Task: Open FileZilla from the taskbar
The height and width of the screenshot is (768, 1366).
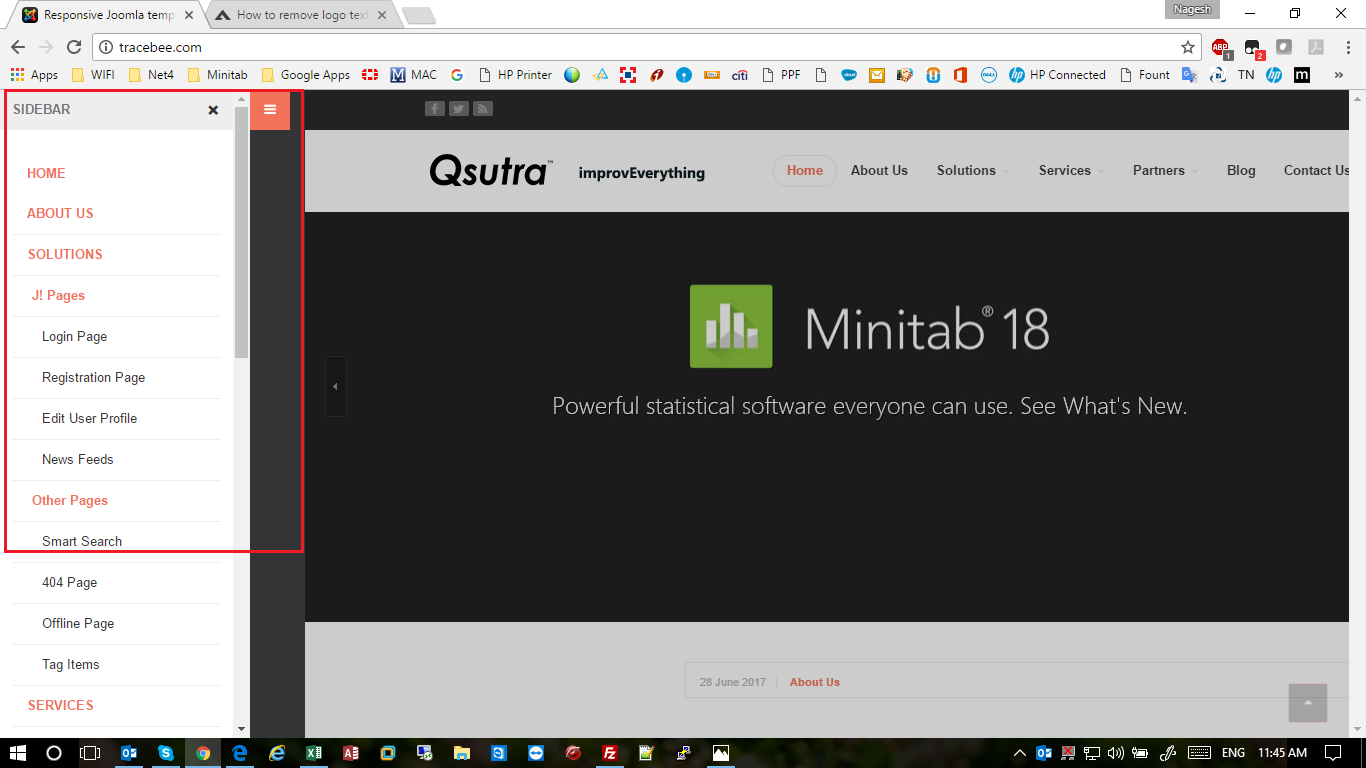Action: pos(609,753)
